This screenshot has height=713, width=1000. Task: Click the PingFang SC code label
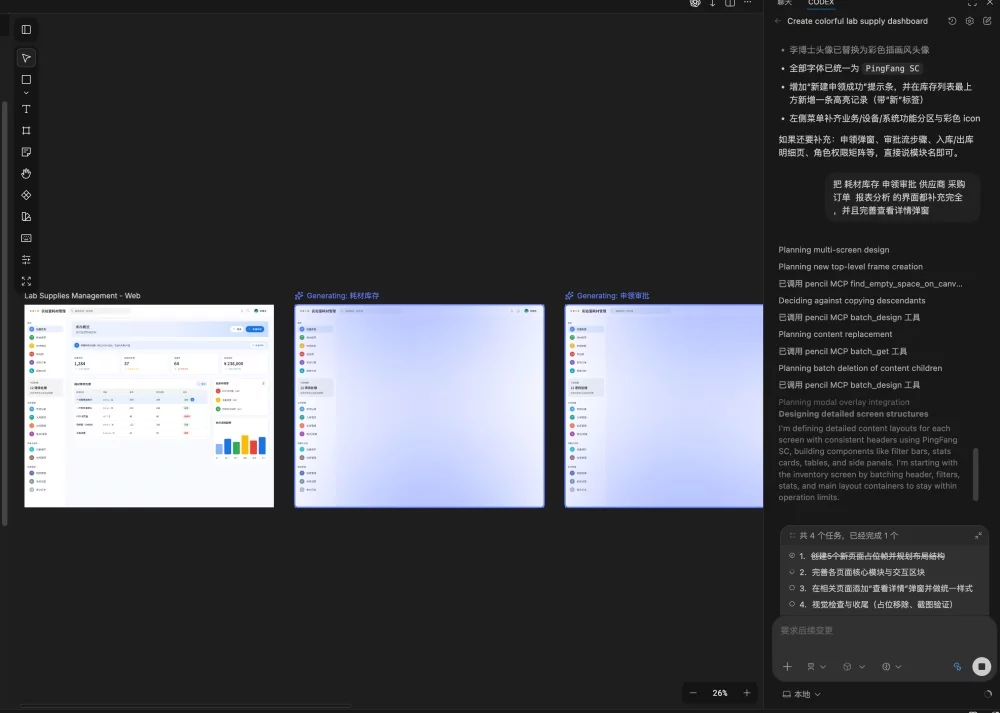(892, 68)
